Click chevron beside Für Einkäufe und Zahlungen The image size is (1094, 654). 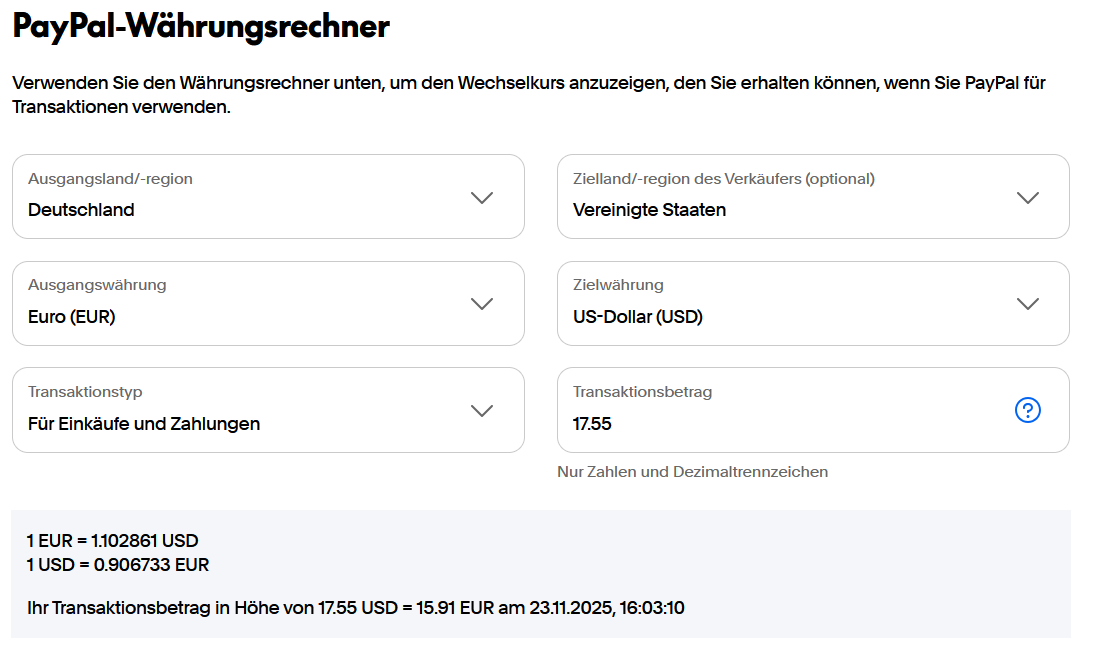(x=482, y=410)
